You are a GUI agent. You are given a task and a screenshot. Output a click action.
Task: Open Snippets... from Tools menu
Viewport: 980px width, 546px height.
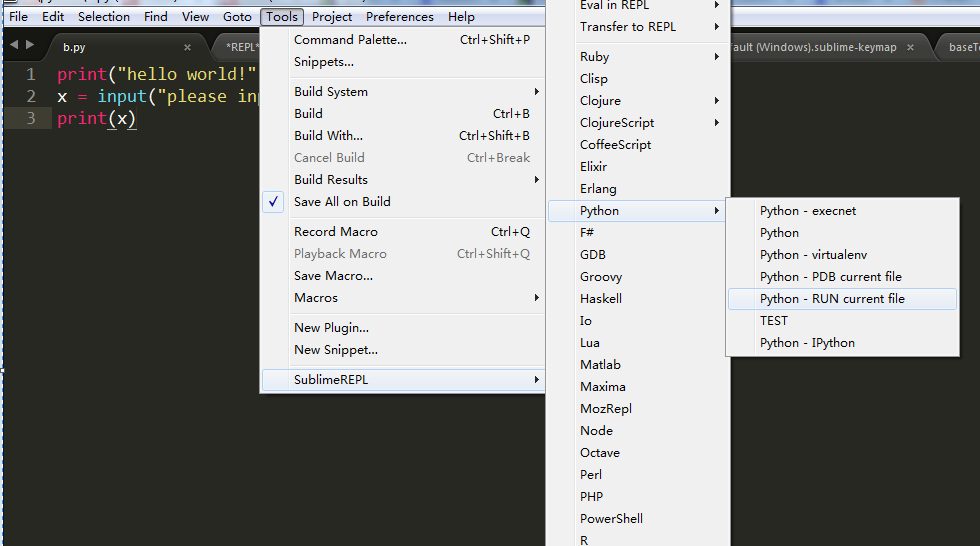(x=403, y=62)
